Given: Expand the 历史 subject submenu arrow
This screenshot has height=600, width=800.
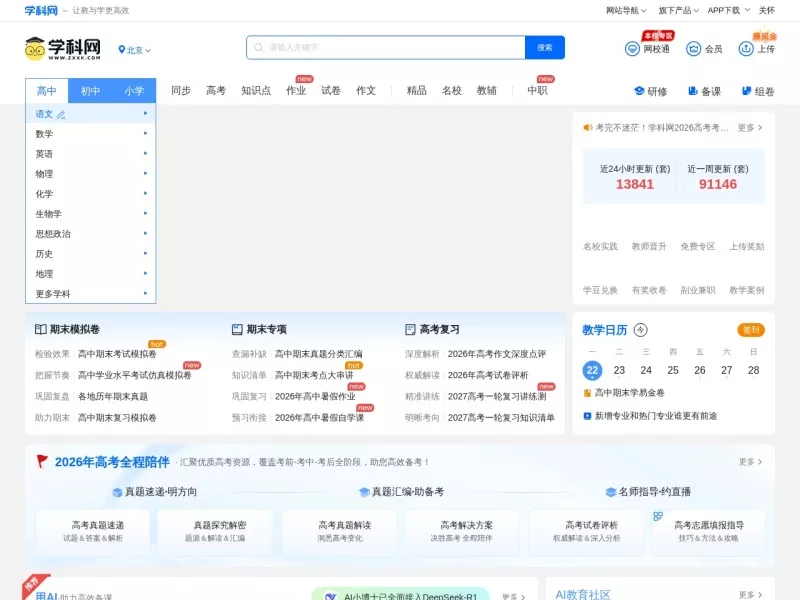Looking at the screenshot, I should coord(145,254).
